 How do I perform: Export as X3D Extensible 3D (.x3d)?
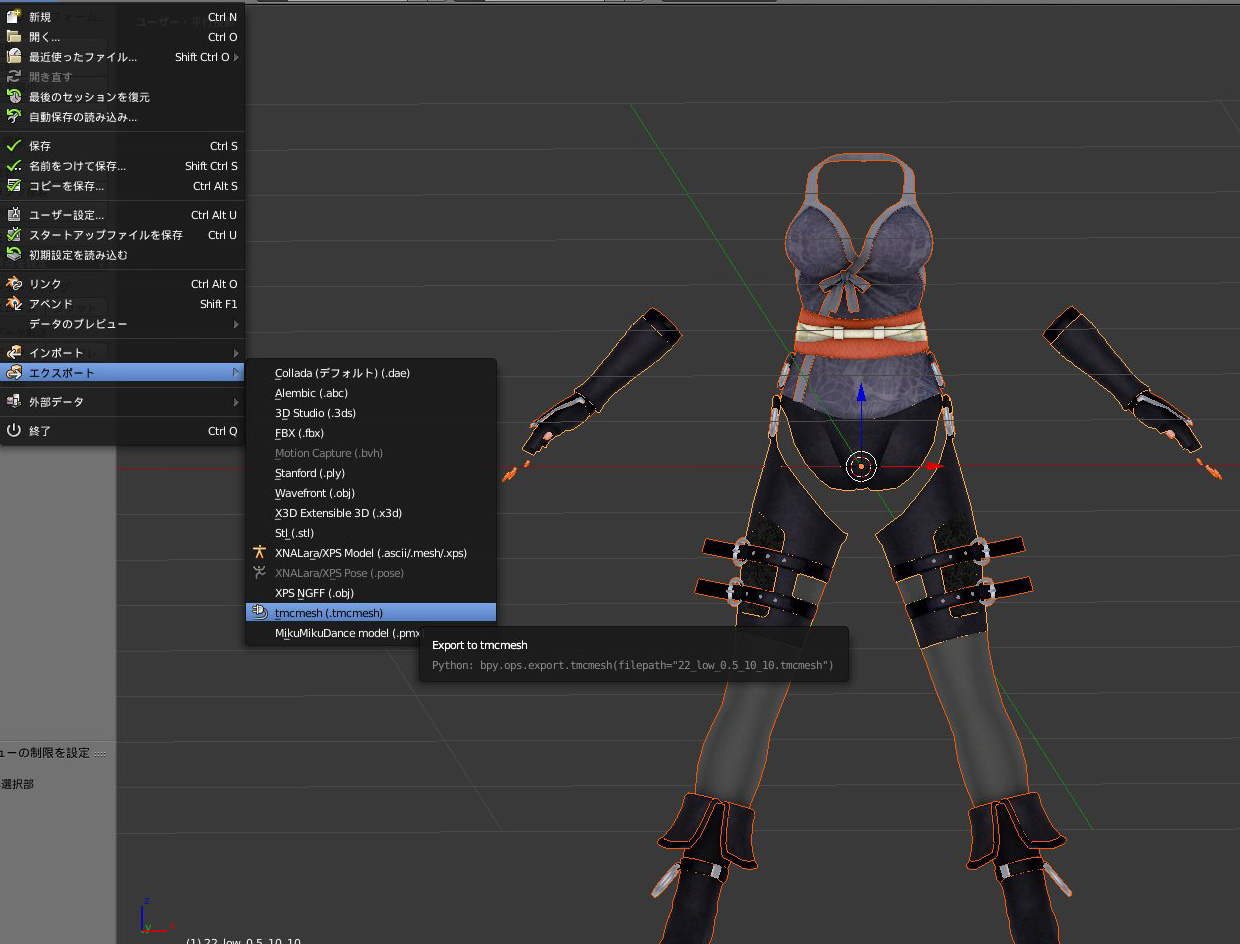tap(371, 513)
